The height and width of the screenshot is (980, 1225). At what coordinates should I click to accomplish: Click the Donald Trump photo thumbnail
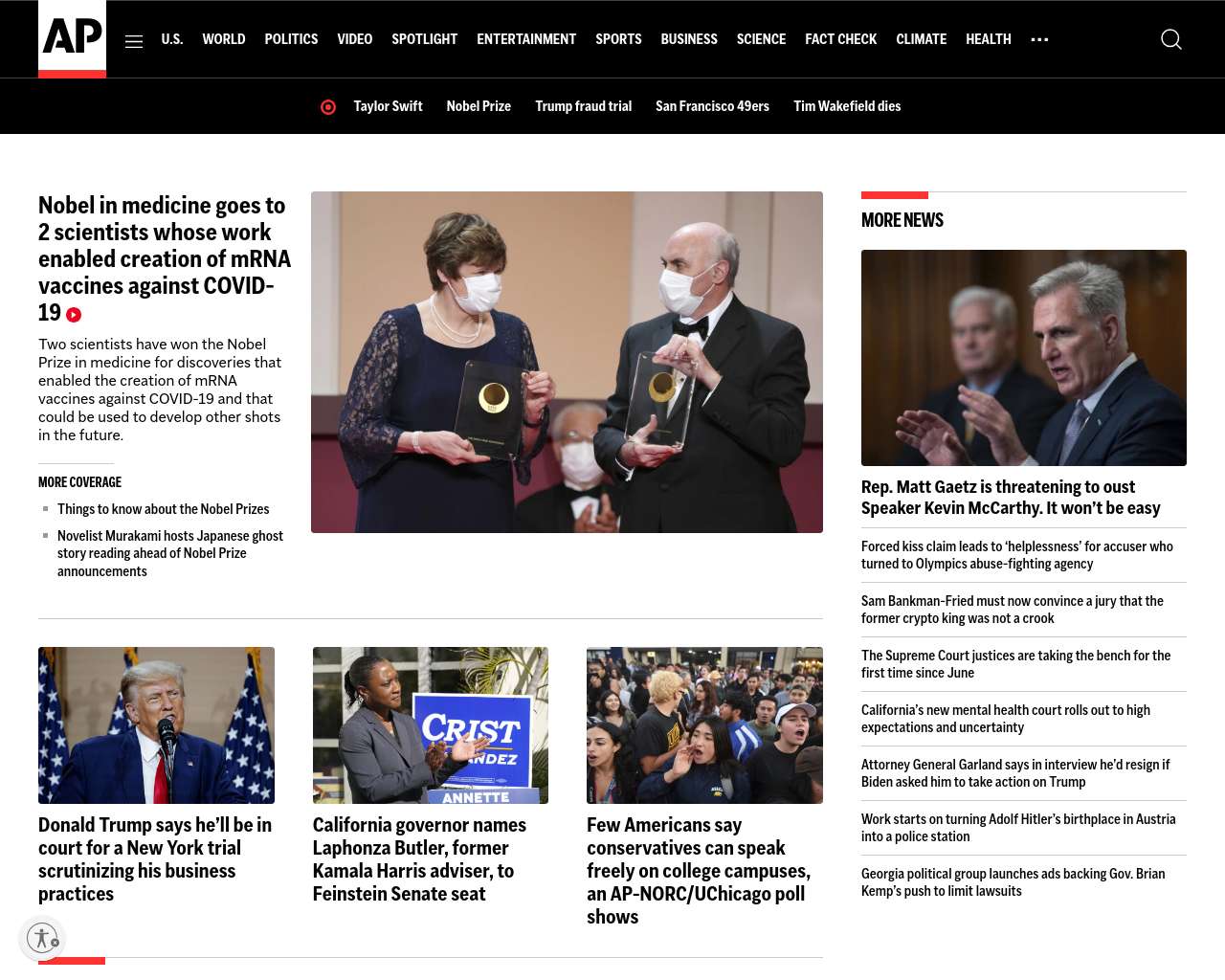tap(156, 725)
